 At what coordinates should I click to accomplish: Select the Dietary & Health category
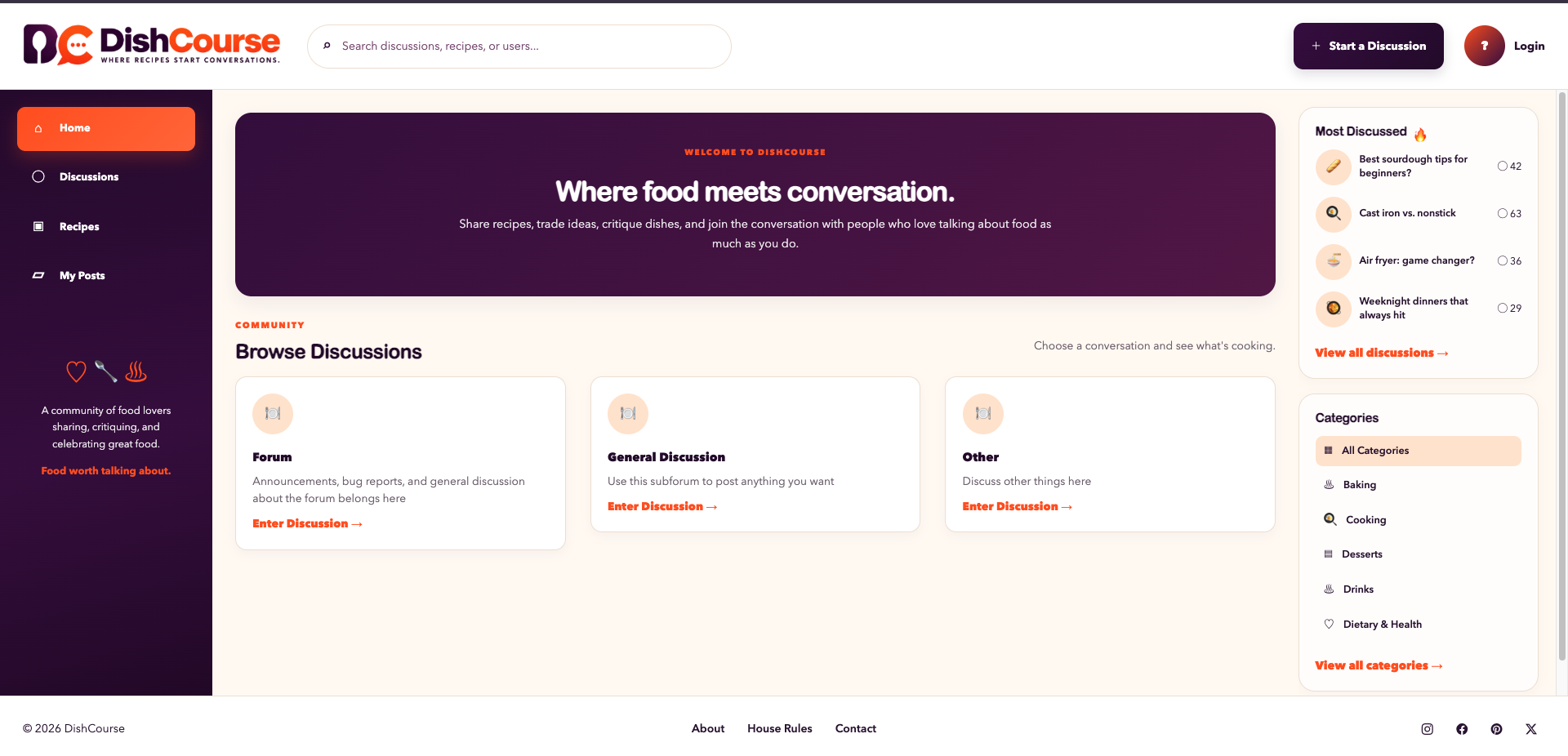pos(1418,625)
